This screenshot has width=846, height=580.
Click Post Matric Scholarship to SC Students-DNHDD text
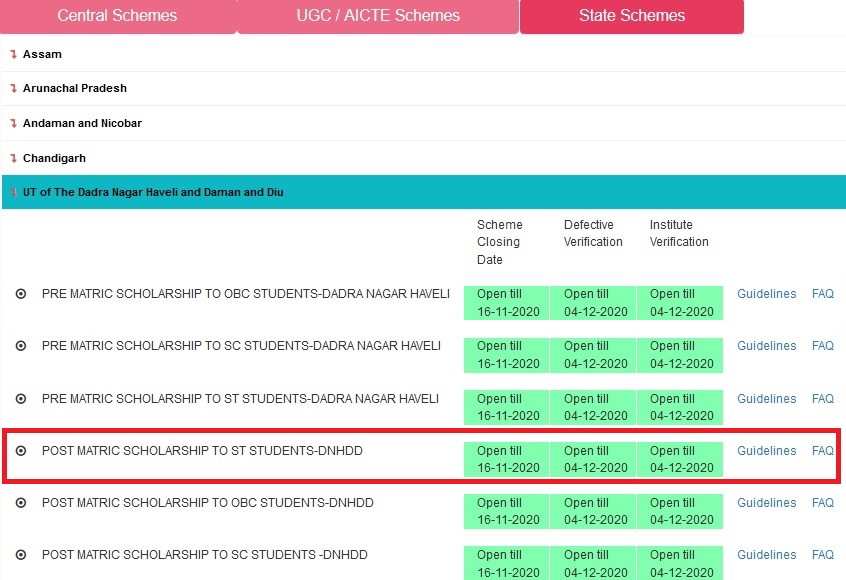point(204,555)
